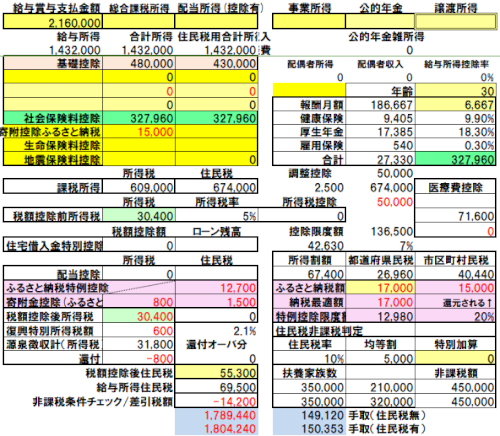Click the -14,200 difference tax cell
Image resolution: width=500 pixels, height=436 pixels.
(216, 401)
